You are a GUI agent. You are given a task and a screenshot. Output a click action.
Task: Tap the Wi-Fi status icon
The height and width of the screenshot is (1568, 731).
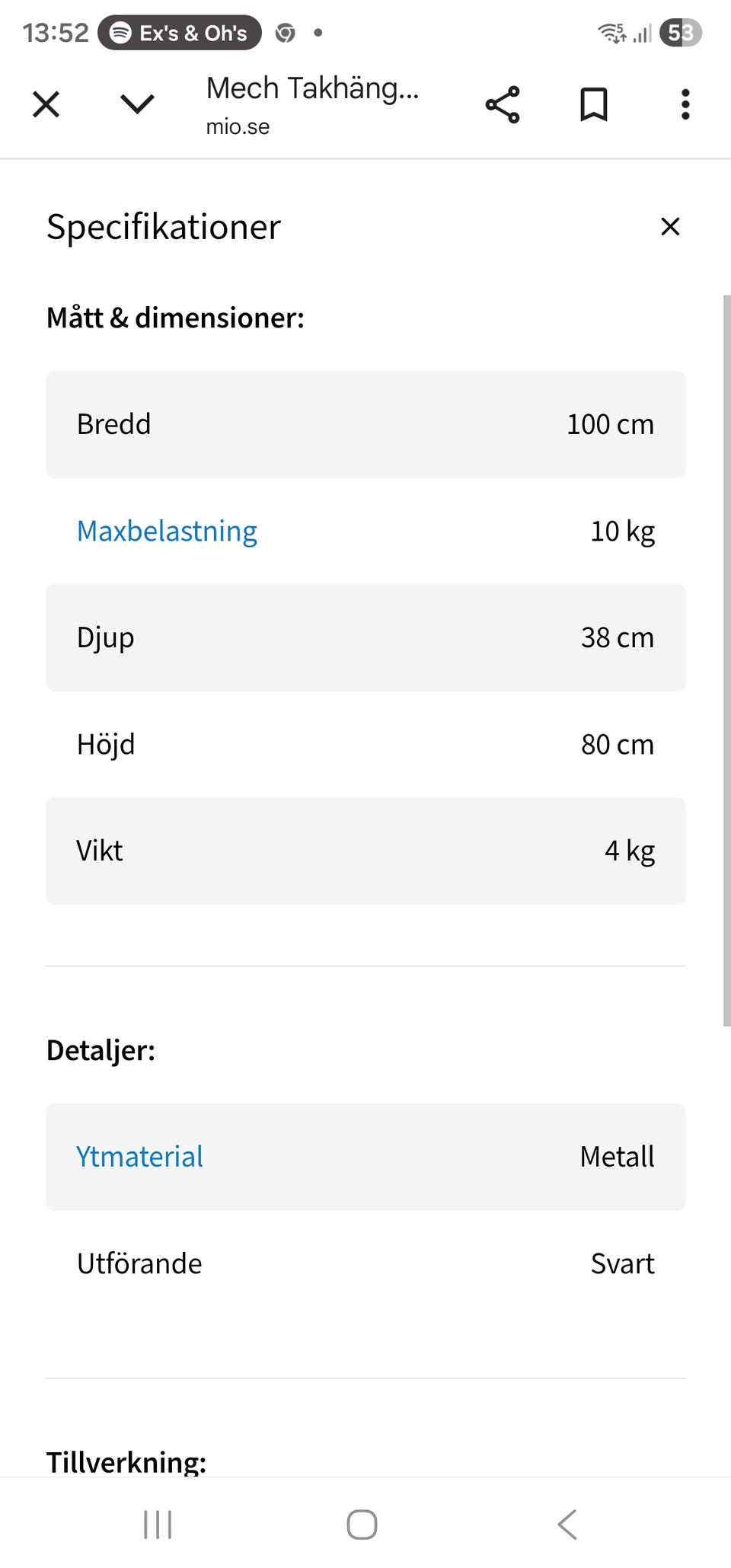point(612,33)
